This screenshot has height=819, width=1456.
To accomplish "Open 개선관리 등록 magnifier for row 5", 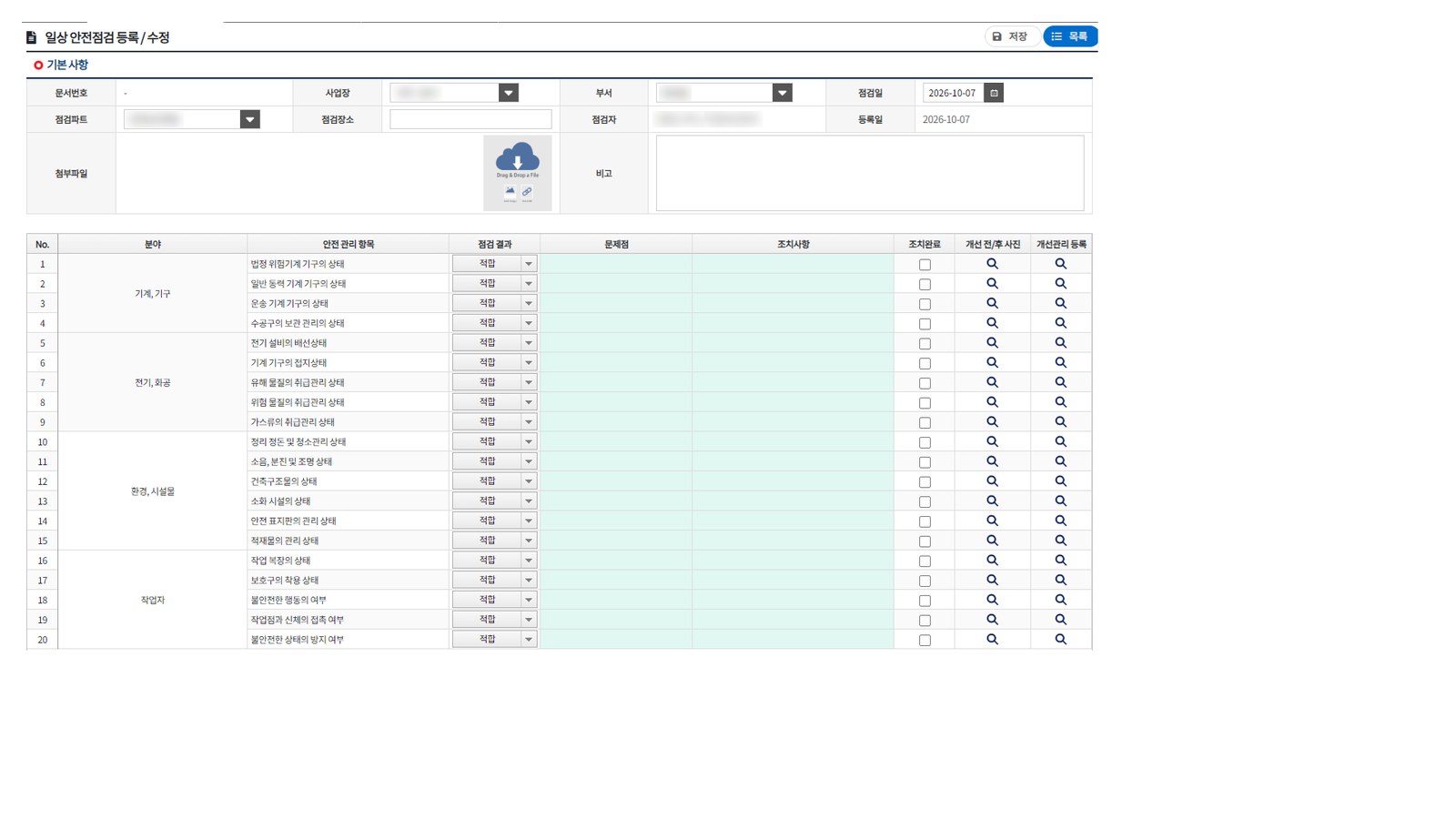I will tap(1060, 343).
